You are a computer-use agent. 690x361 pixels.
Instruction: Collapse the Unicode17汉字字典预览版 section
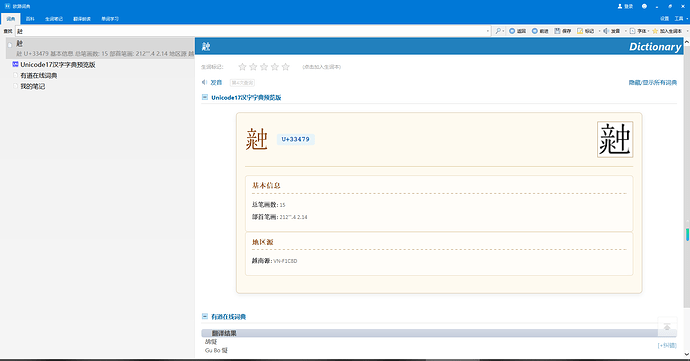point(205,97)
